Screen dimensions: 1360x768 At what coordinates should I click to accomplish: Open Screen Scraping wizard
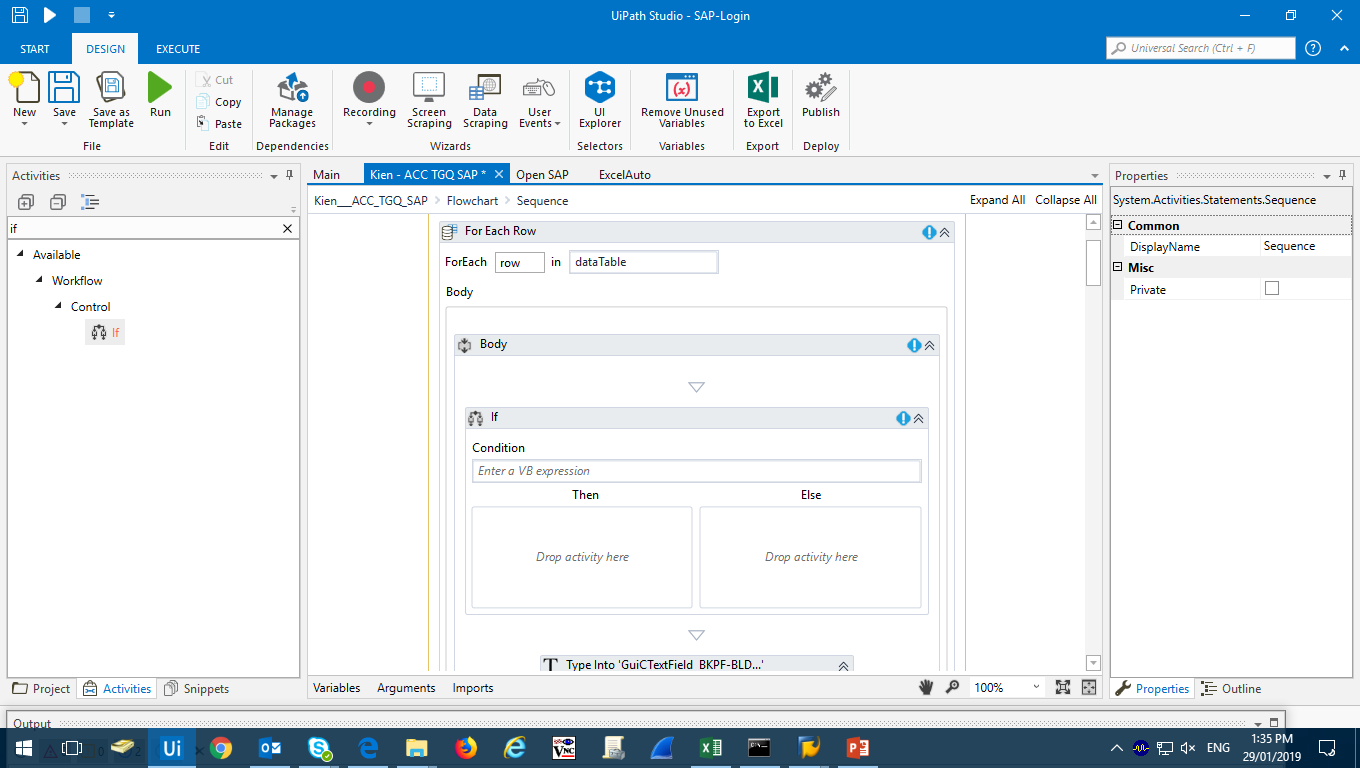click(429, 88)
